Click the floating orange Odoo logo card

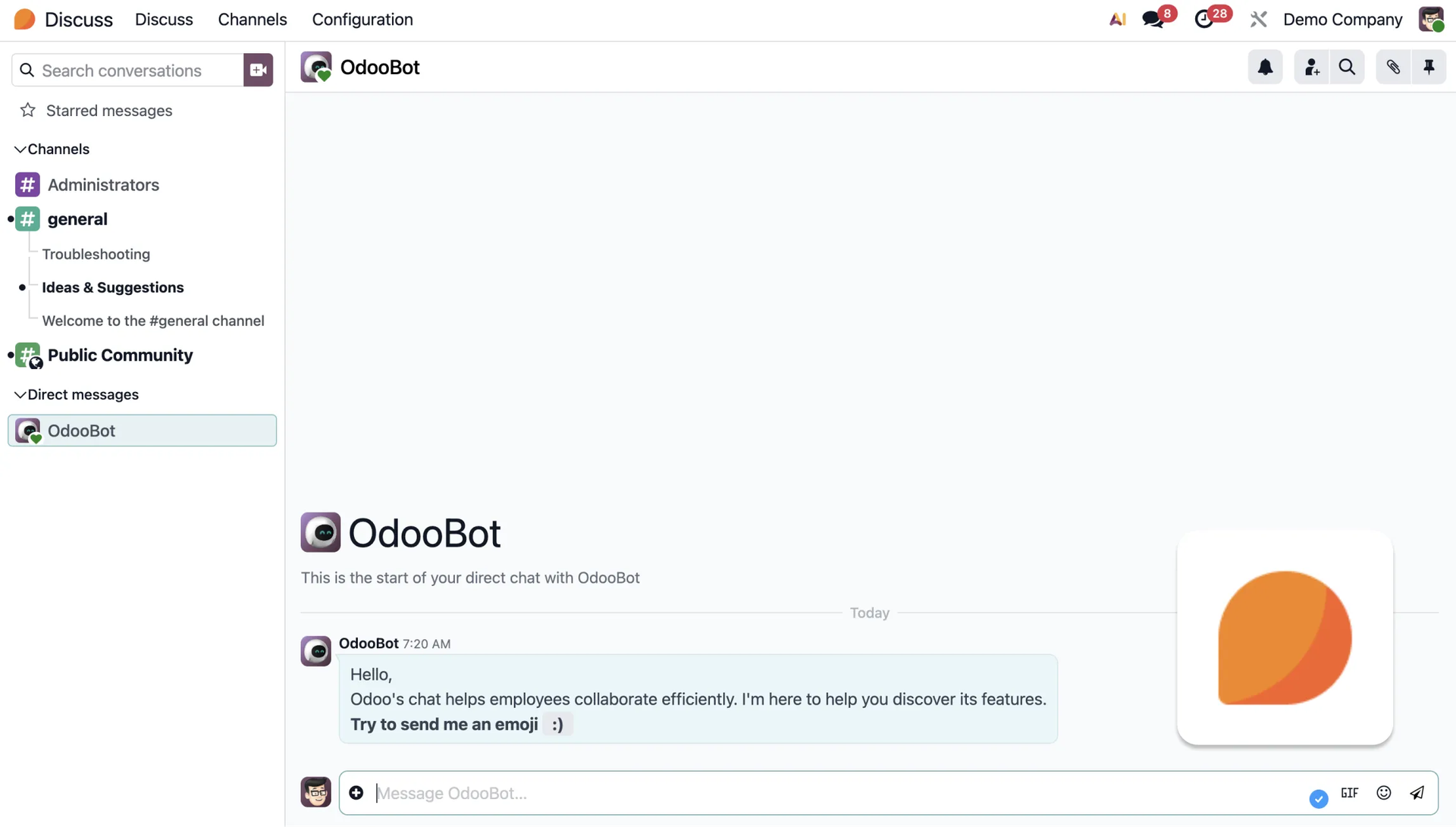pyautogui.click(x=1285, y=637)
